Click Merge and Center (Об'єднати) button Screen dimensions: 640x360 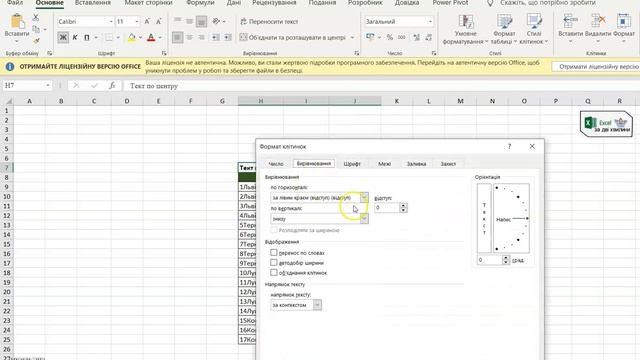click(x=292, y=38)
